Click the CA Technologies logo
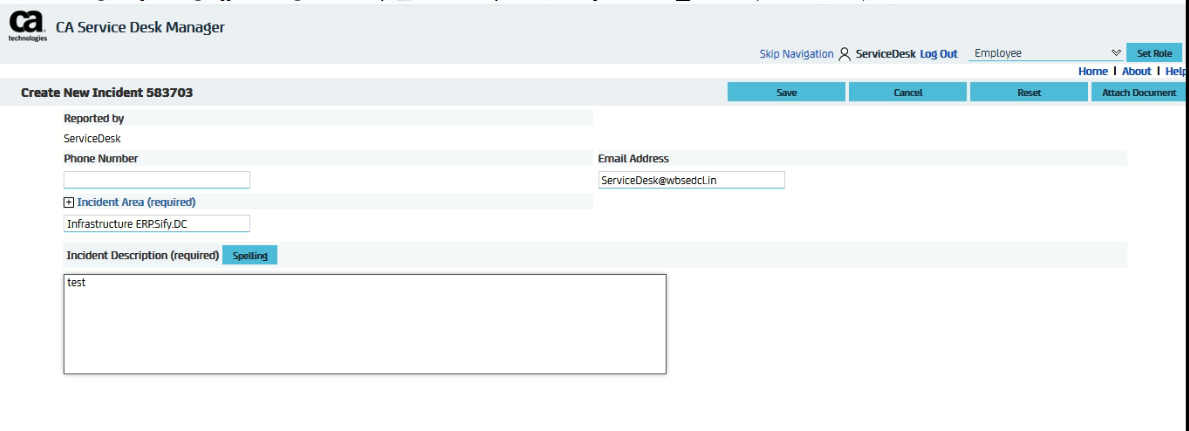This screenshot has height=431, width=1189. pyautogui.click(x=27, y=27)
